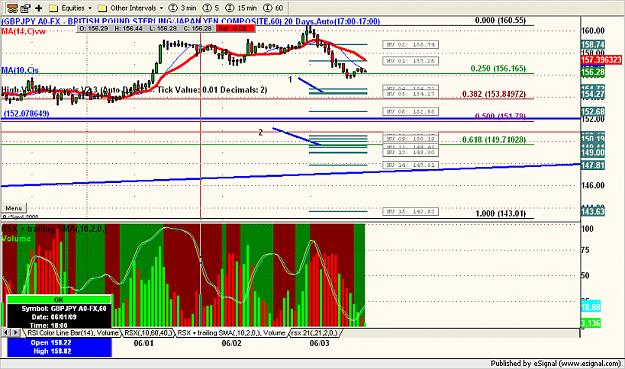
Task: Select the rsx 21(,21,2,0,) tab
Action: [x=314, y=333]
